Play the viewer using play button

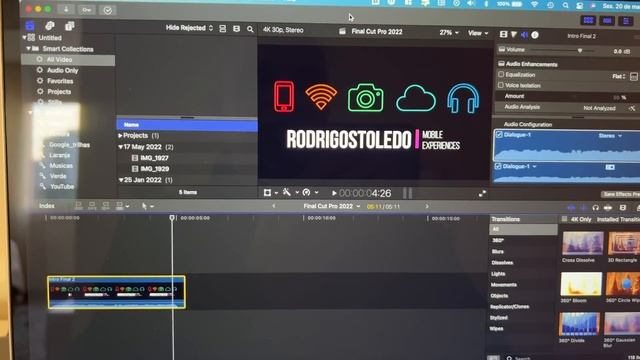[x=334, y=193]
